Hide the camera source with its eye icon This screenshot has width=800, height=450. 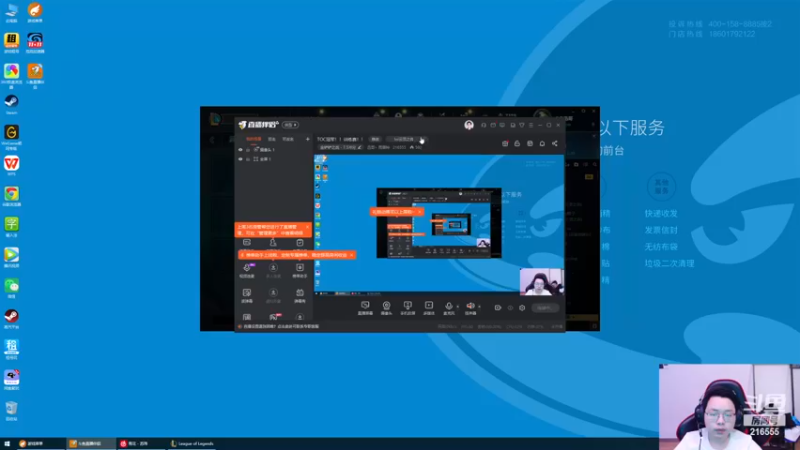tap(240, 150)
